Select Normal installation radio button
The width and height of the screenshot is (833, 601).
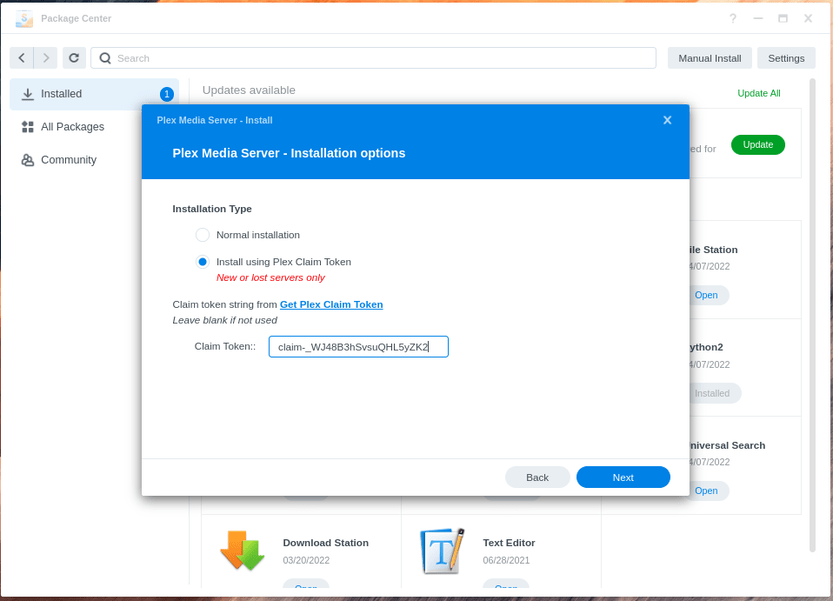coord(202,235)
